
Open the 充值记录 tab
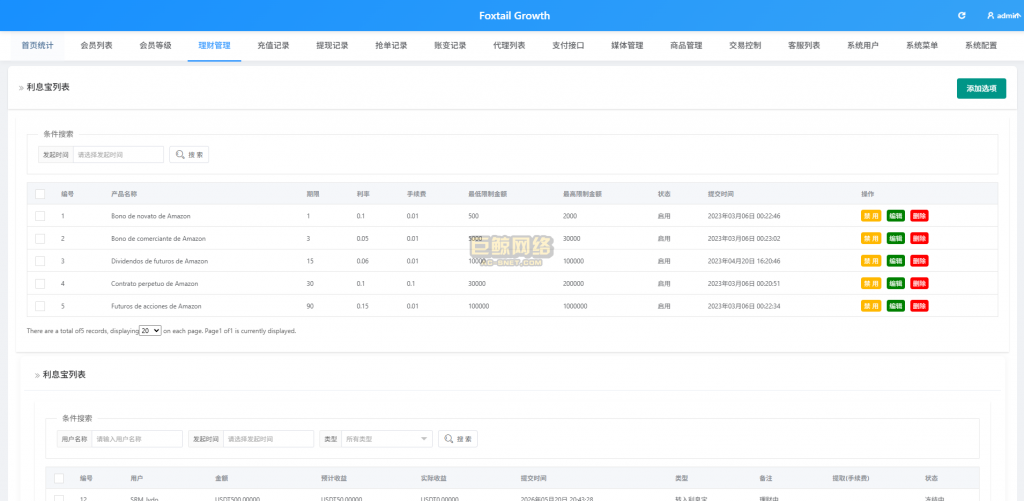click(x=274, y=46)
